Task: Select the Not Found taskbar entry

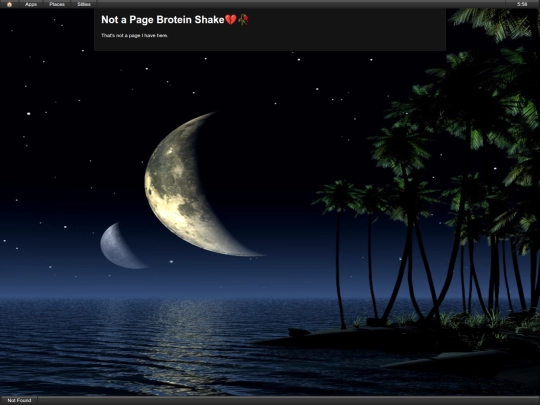Action: click(19, 400)
